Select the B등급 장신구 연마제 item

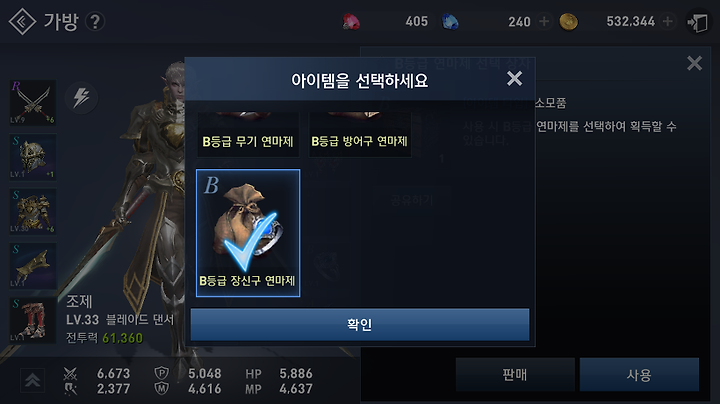point(248,233)
